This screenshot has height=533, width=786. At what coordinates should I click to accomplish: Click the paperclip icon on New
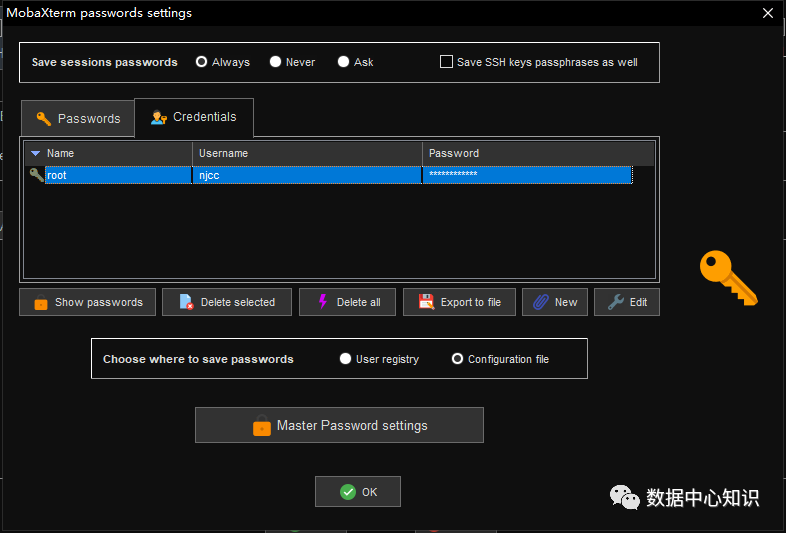tap(540, 302)
